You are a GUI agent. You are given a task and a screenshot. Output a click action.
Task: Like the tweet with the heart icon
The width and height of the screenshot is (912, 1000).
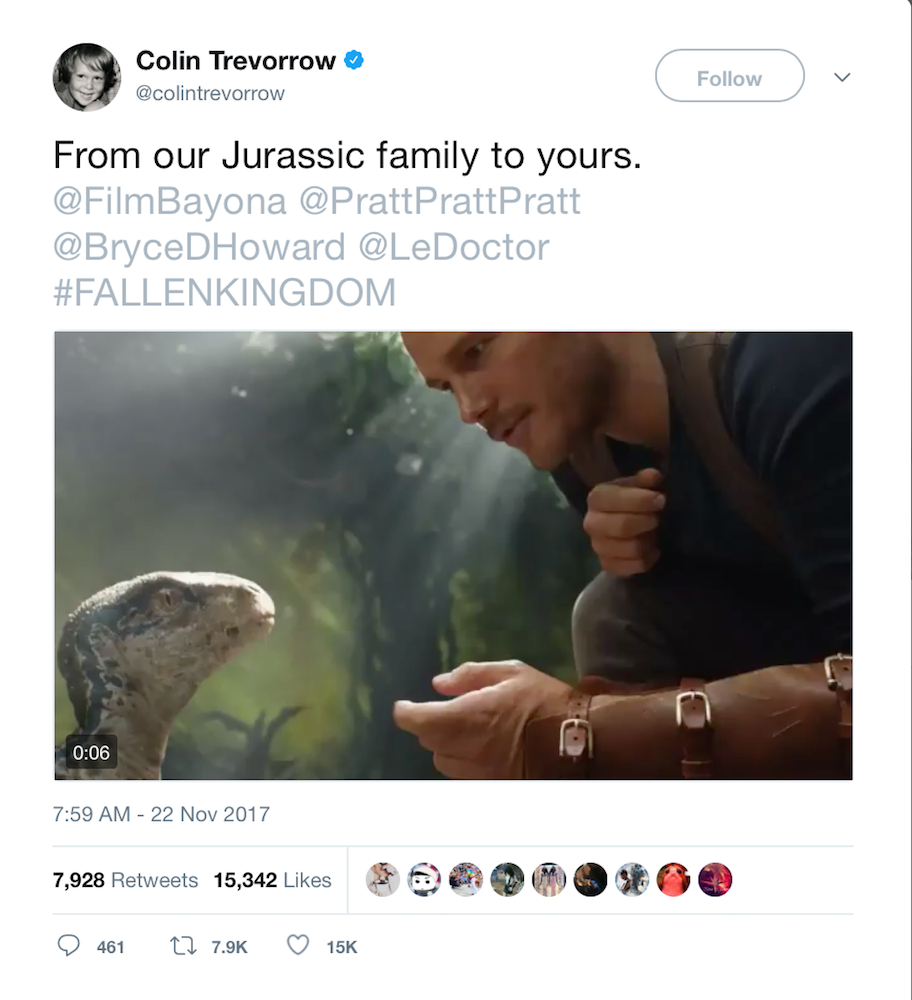(298, 945)
